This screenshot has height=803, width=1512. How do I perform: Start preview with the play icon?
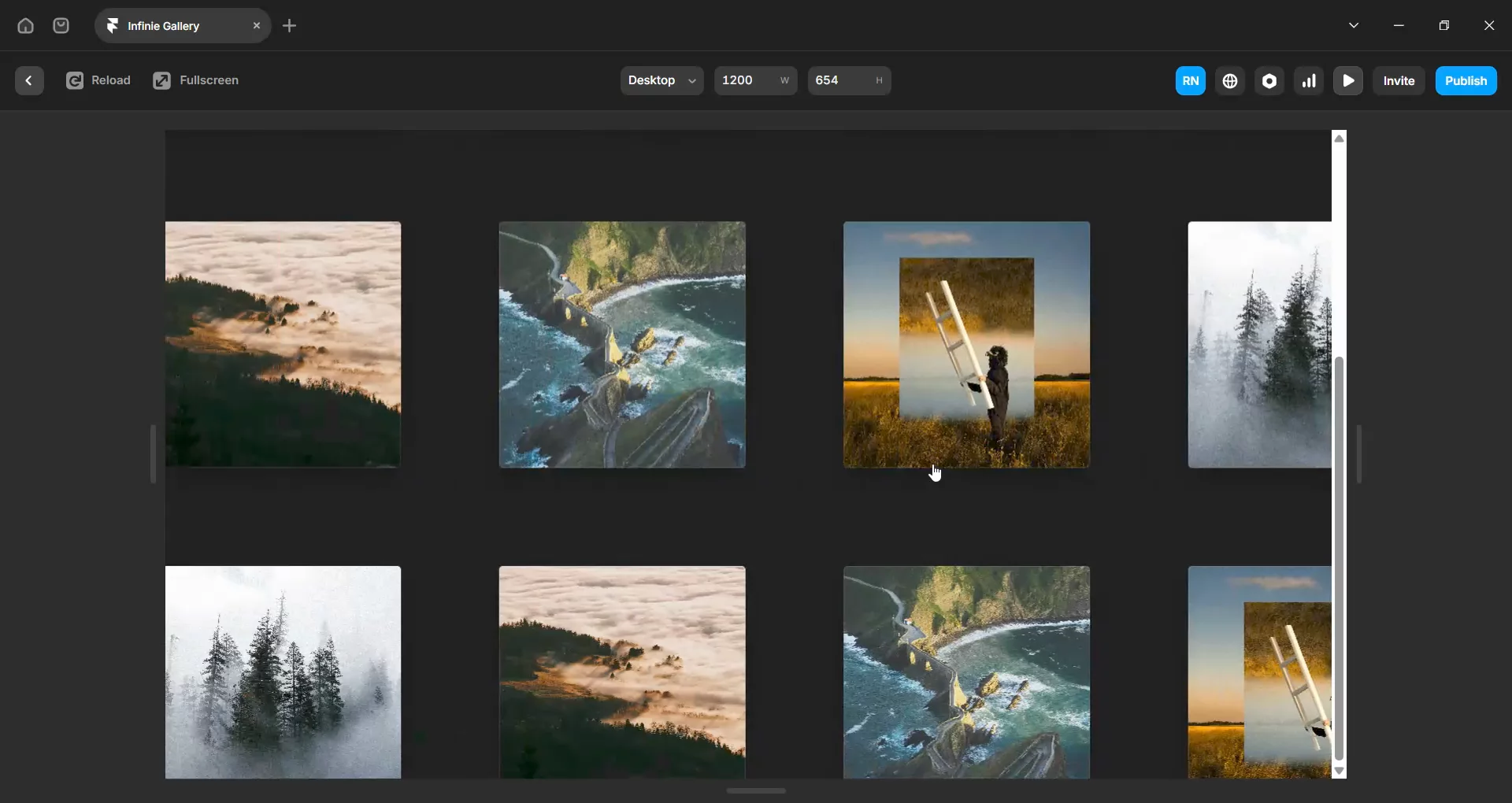(x=1348, y=81)
